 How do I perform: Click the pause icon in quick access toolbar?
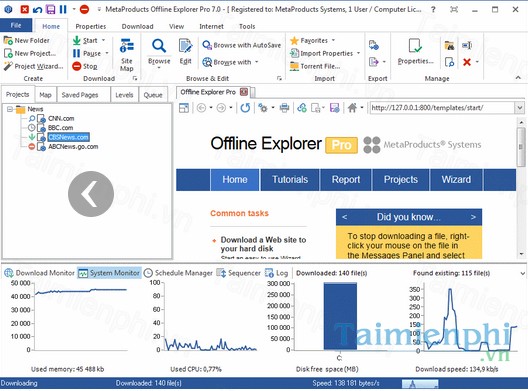tap(63, 9)
